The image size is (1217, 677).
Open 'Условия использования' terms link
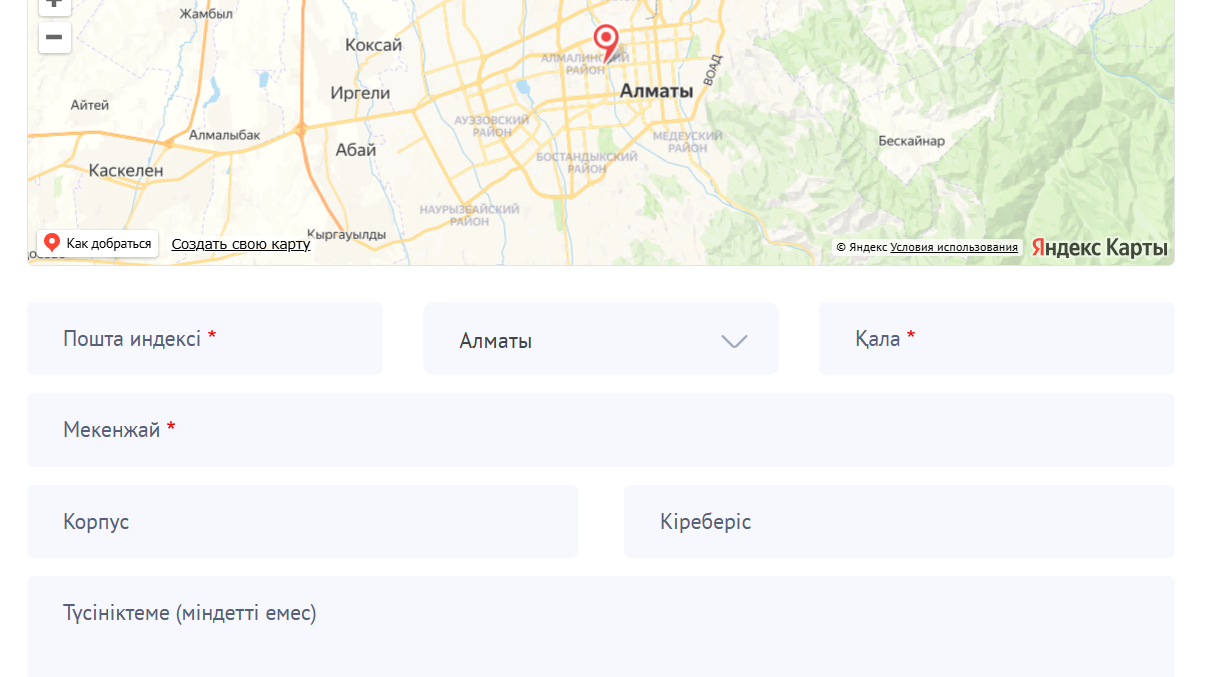pos(954,247)
